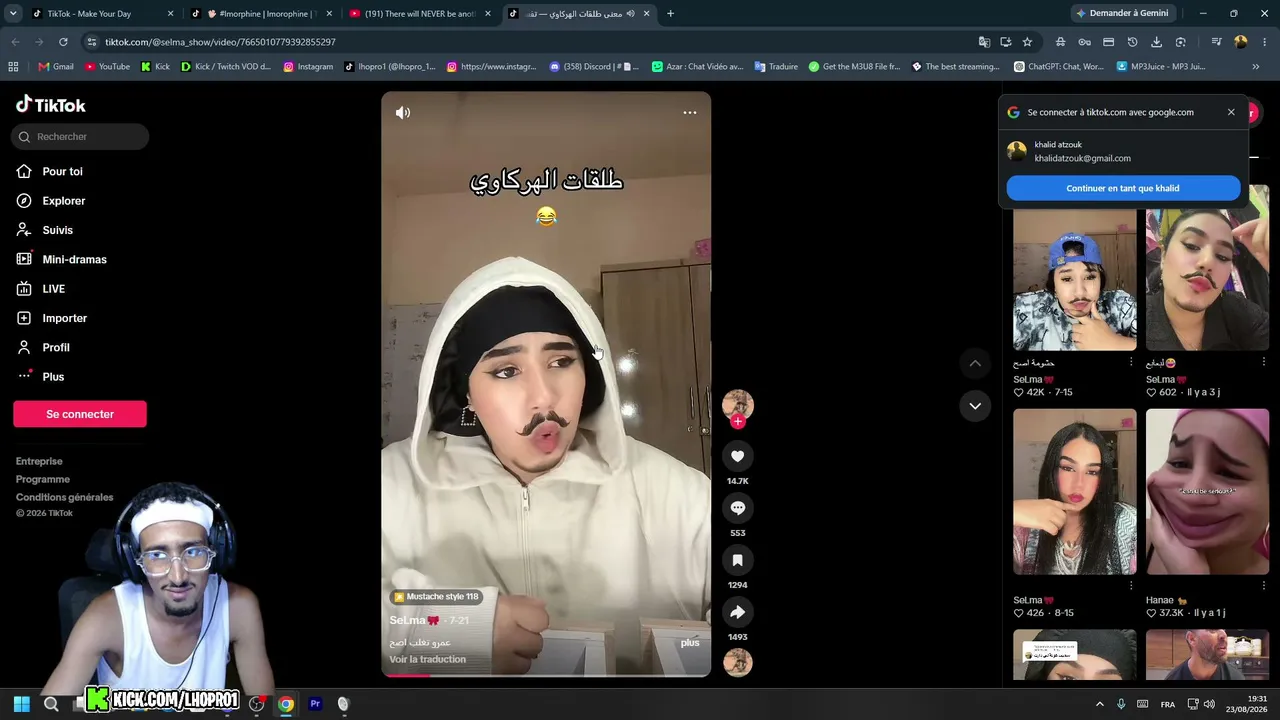
Task: Open the video's three-dot options menu
Action: [690, 113]
